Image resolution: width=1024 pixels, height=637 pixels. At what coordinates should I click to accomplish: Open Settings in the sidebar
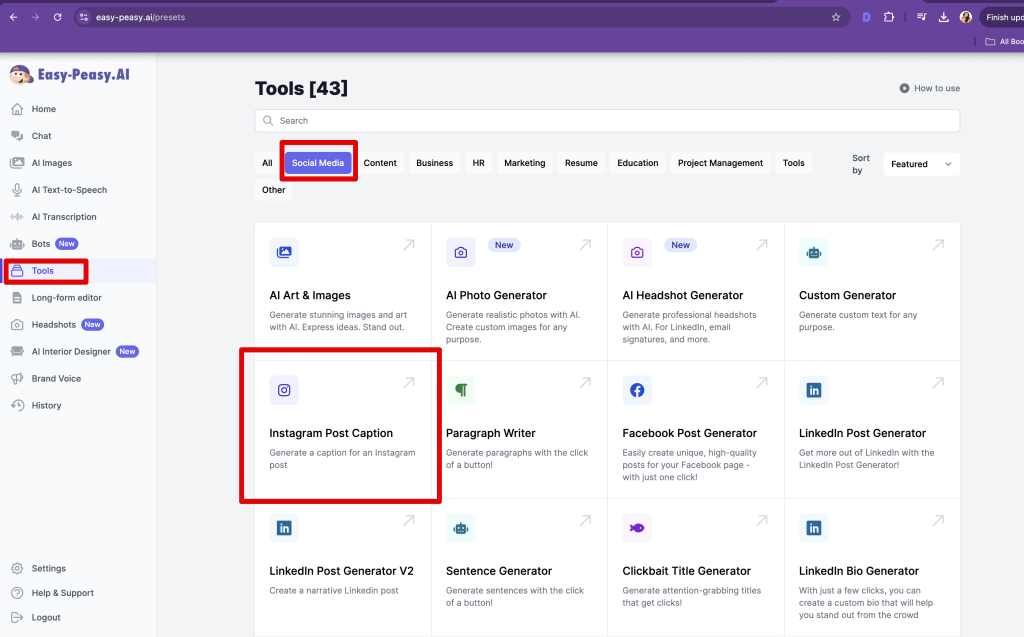[48, 569]
